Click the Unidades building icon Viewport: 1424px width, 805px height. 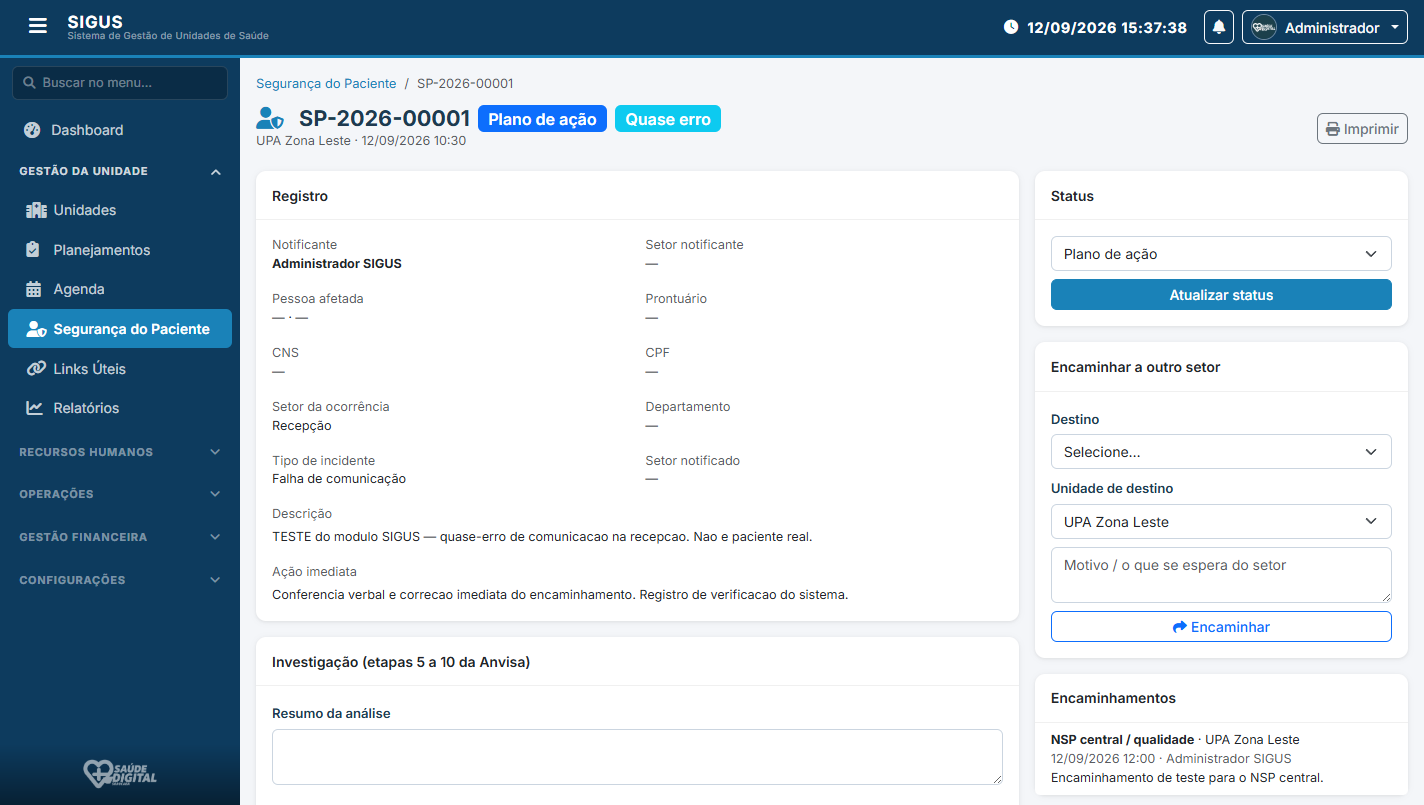(36, 210)
